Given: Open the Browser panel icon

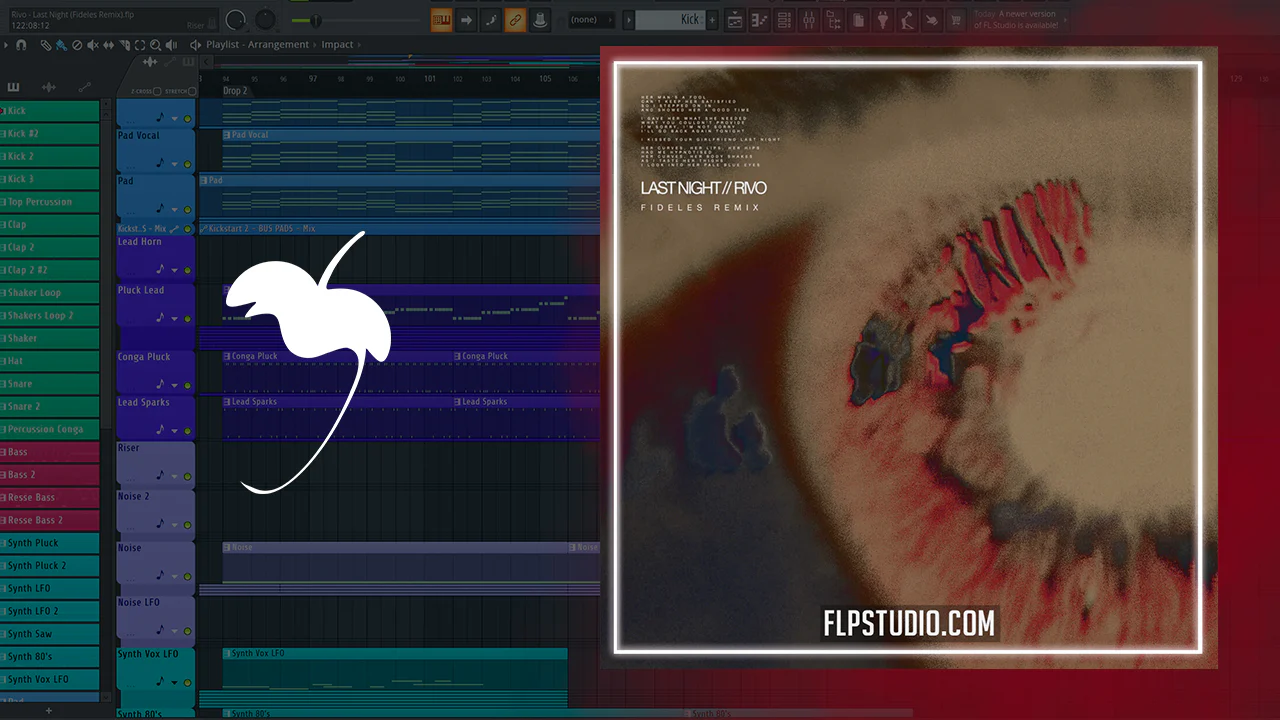Looking at the screenshot, I should [834, 19].
